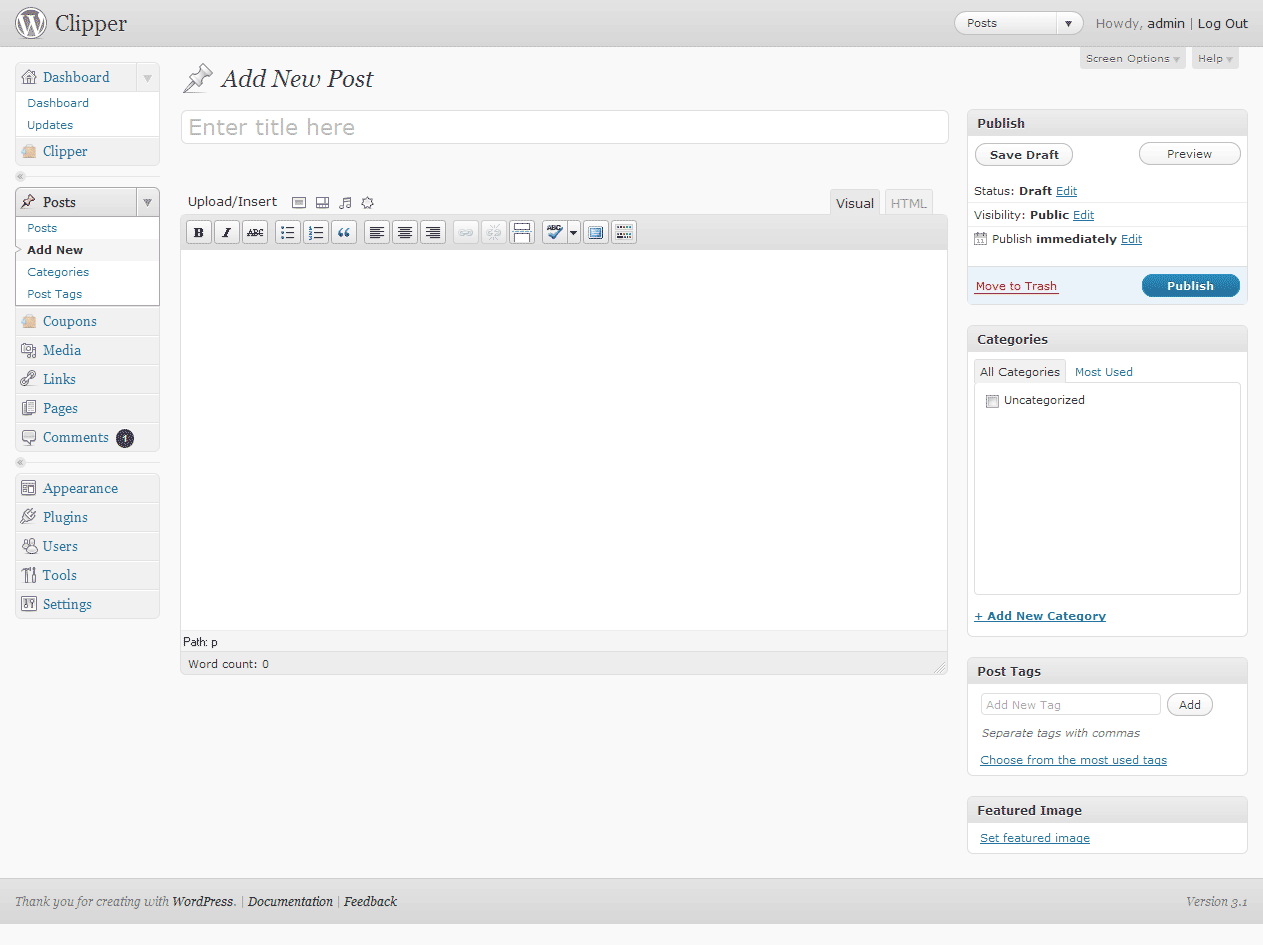This screenshot has width=1263, height=945.
Task: Insert a blockquote in the editor
Action: (x=344, y=233)
